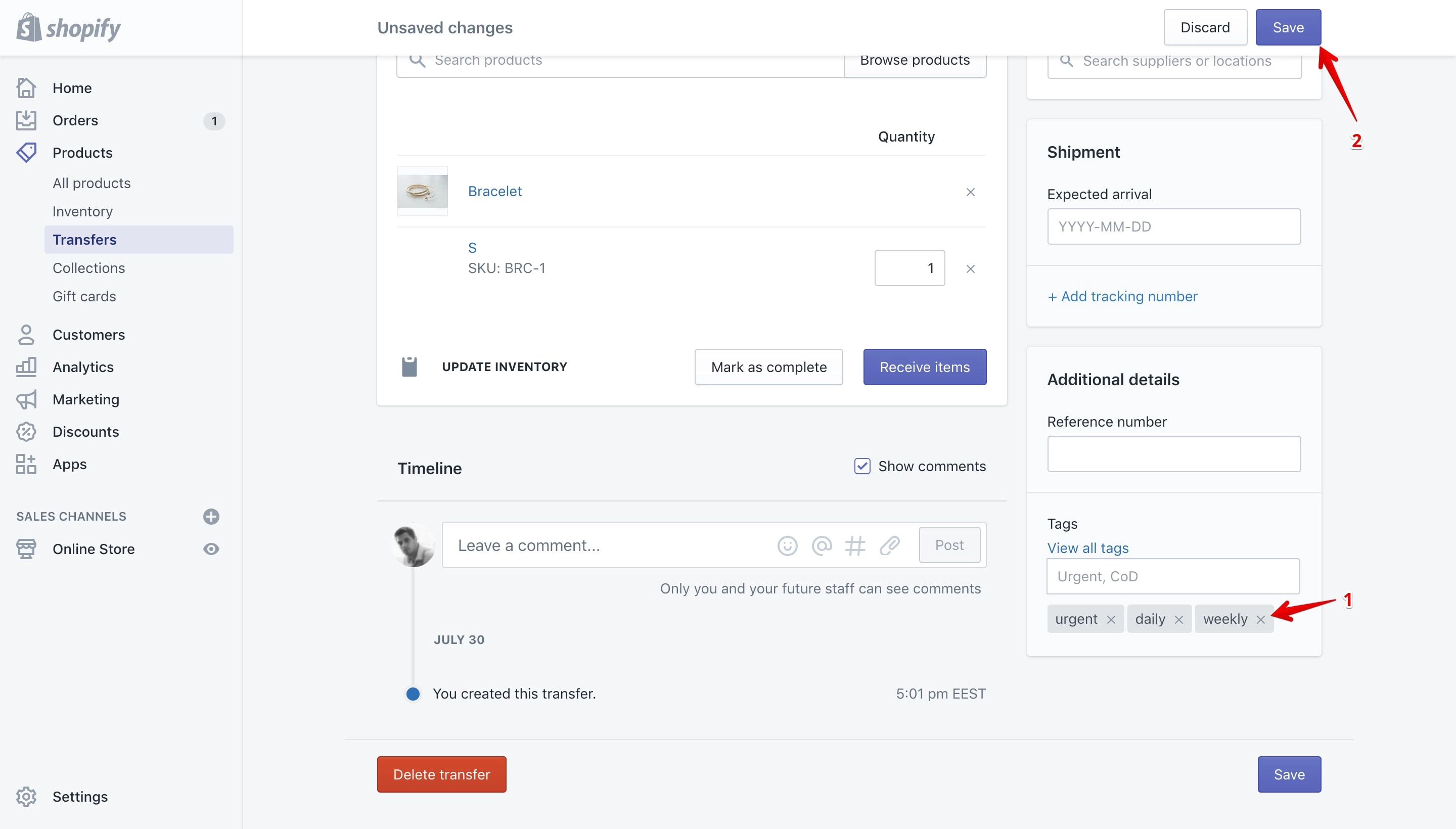Viewport: 1456px width, 829px height.
Task: Remove the urgent tag
Action: click(x=1111, y=619)
